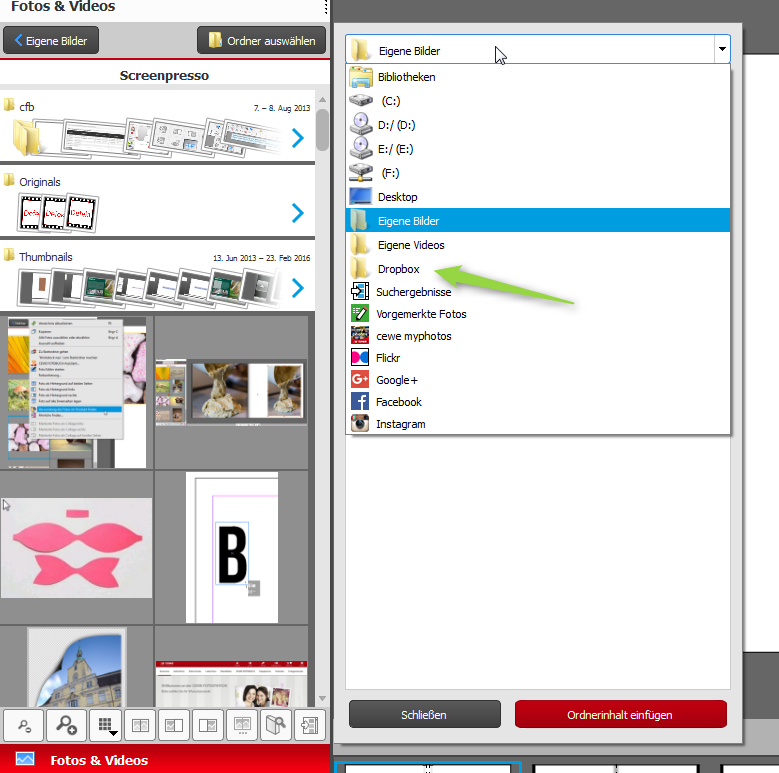
Task: Click the Ordnerinhalt einfügen button
Action: [621, 714]
